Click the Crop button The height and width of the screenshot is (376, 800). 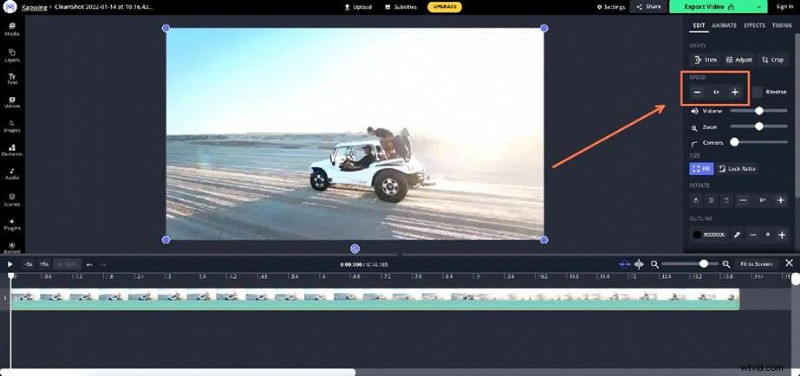[x=772, y=60]
